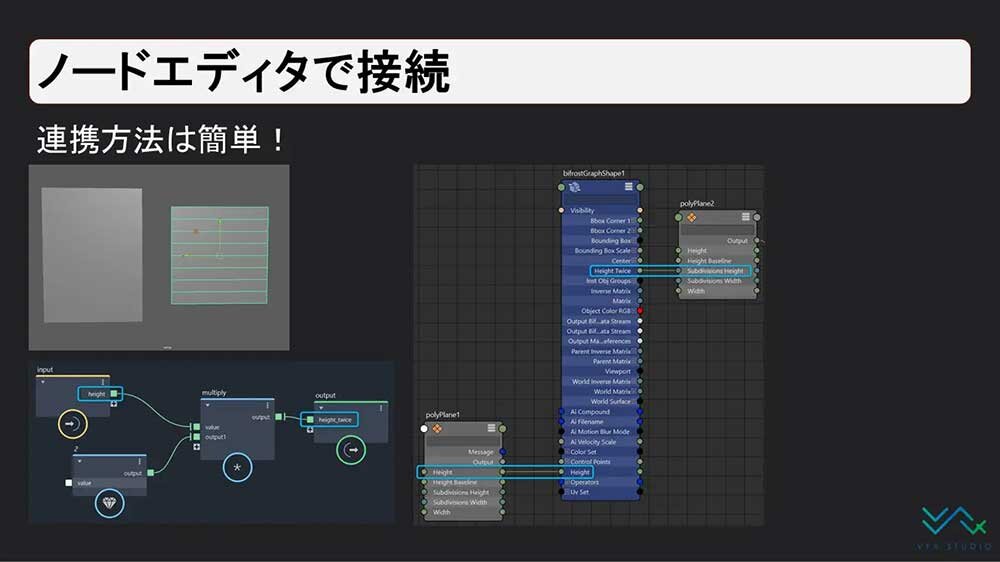Open the output node three-dot options
Screen dimensions: 1000x562
coord(381,408)
